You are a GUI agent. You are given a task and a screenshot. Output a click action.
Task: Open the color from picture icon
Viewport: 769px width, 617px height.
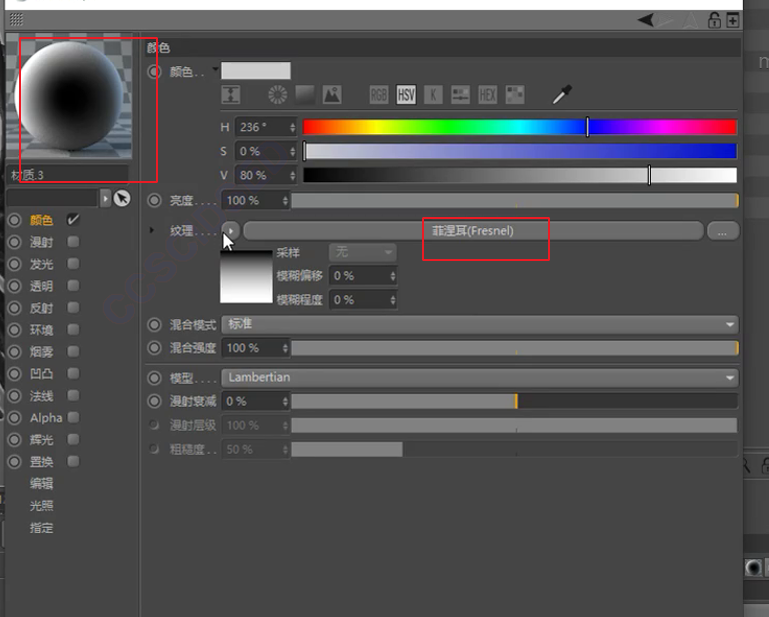pos(332,95)
